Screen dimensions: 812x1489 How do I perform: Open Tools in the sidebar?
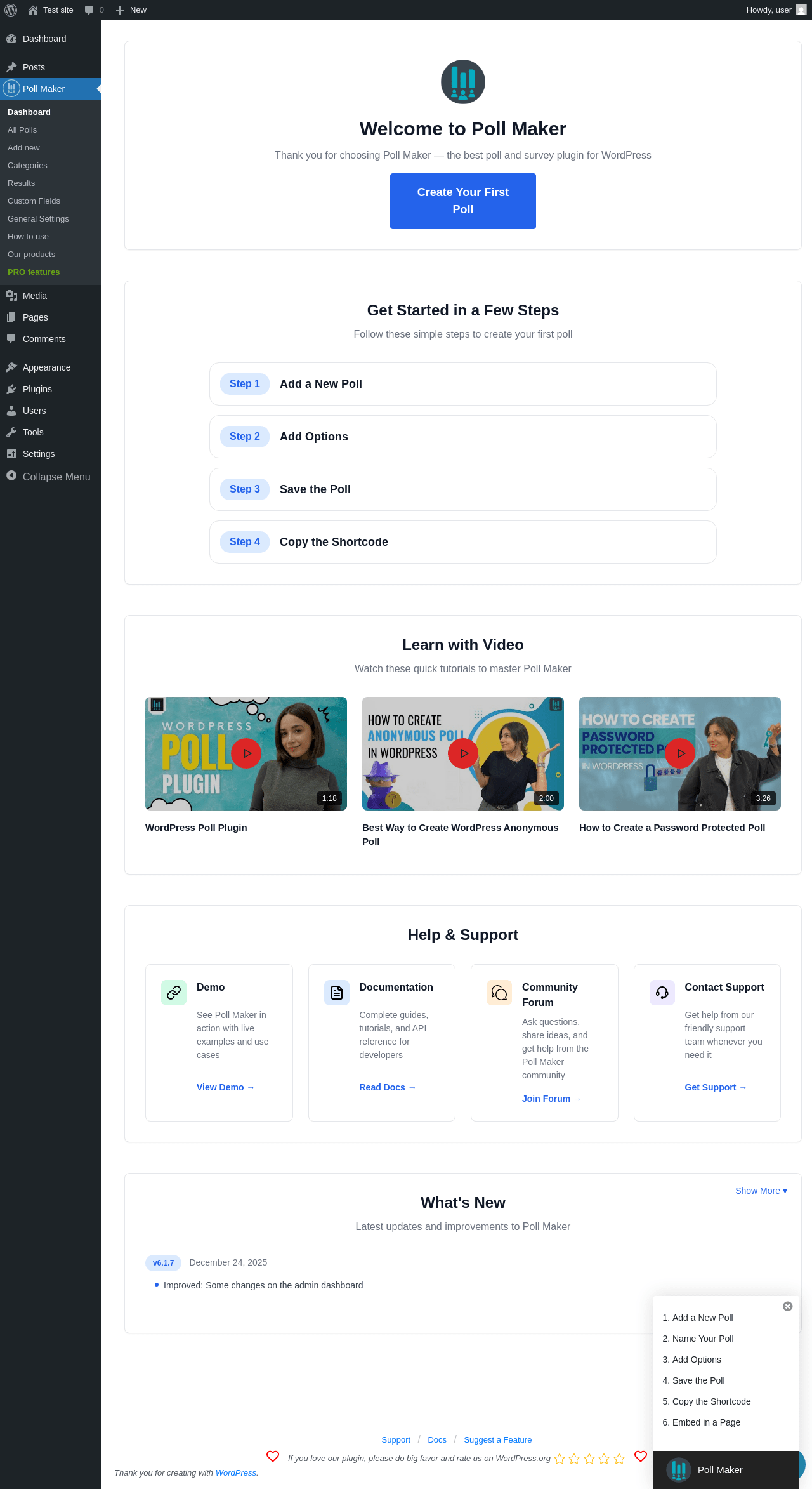pos(51,432)
